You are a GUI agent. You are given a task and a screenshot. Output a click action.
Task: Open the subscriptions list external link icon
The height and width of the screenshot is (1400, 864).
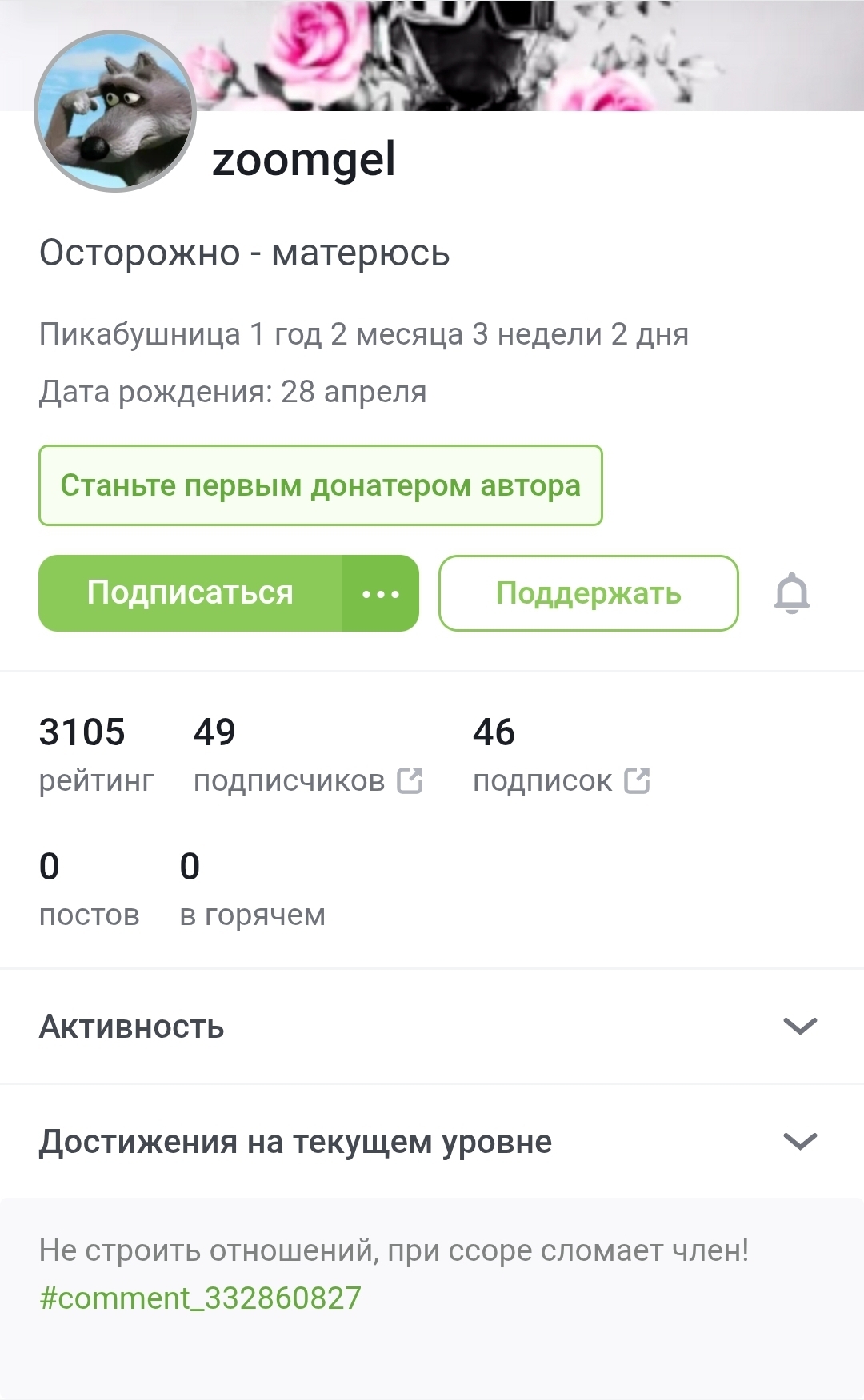tap(638, 780)
